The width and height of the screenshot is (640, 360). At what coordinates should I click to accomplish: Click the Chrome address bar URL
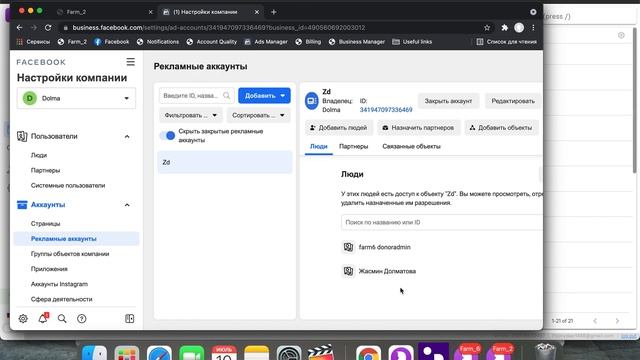coord(218,28)
